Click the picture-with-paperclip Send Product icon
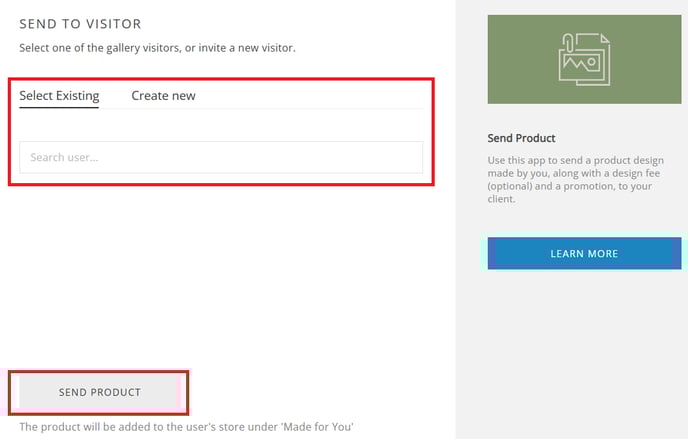 coord(584,59)
